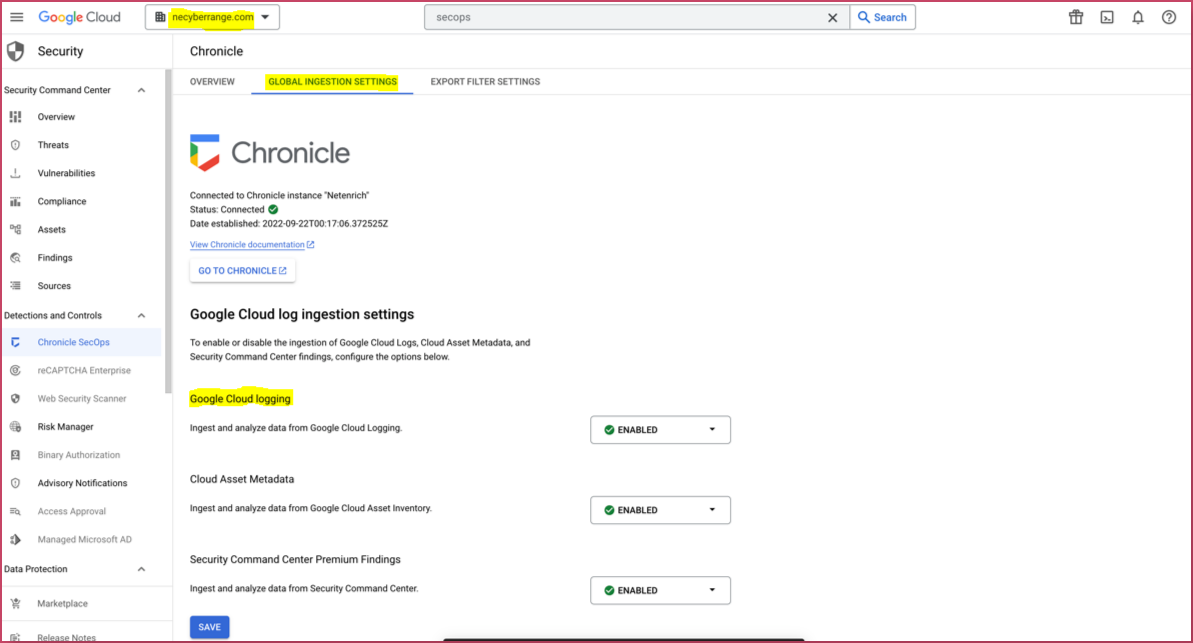
Task: Click GO TO CHRONICLE button
Action: tap(242, 271)
